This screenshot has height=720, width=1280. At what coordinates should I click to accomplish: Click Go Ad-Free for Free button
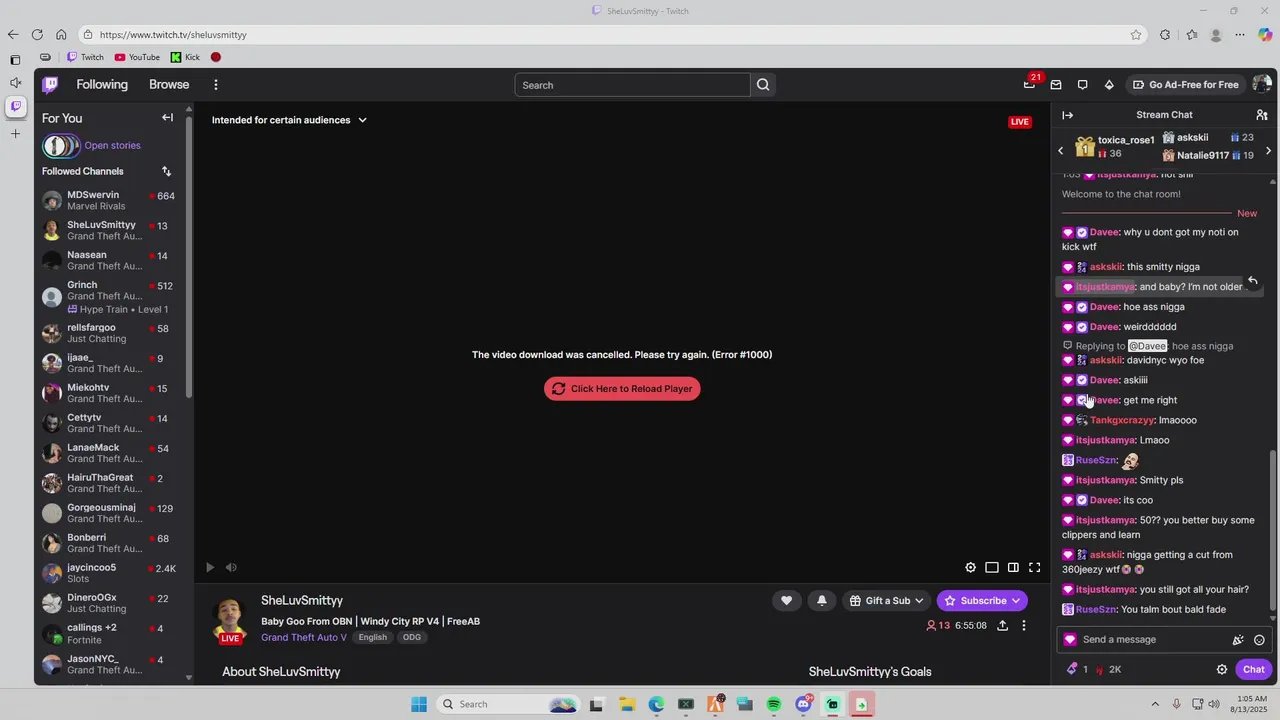pos(1185,85)
